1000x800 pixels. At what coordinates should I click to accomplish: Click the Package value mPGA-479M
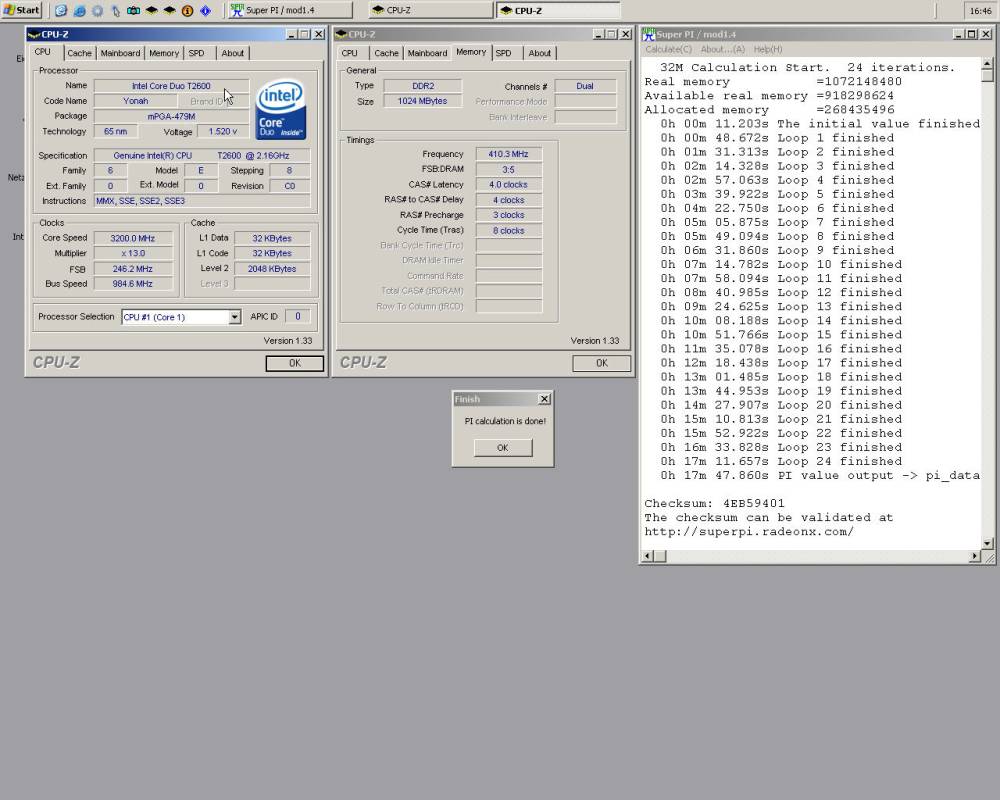tap(171, 116)
